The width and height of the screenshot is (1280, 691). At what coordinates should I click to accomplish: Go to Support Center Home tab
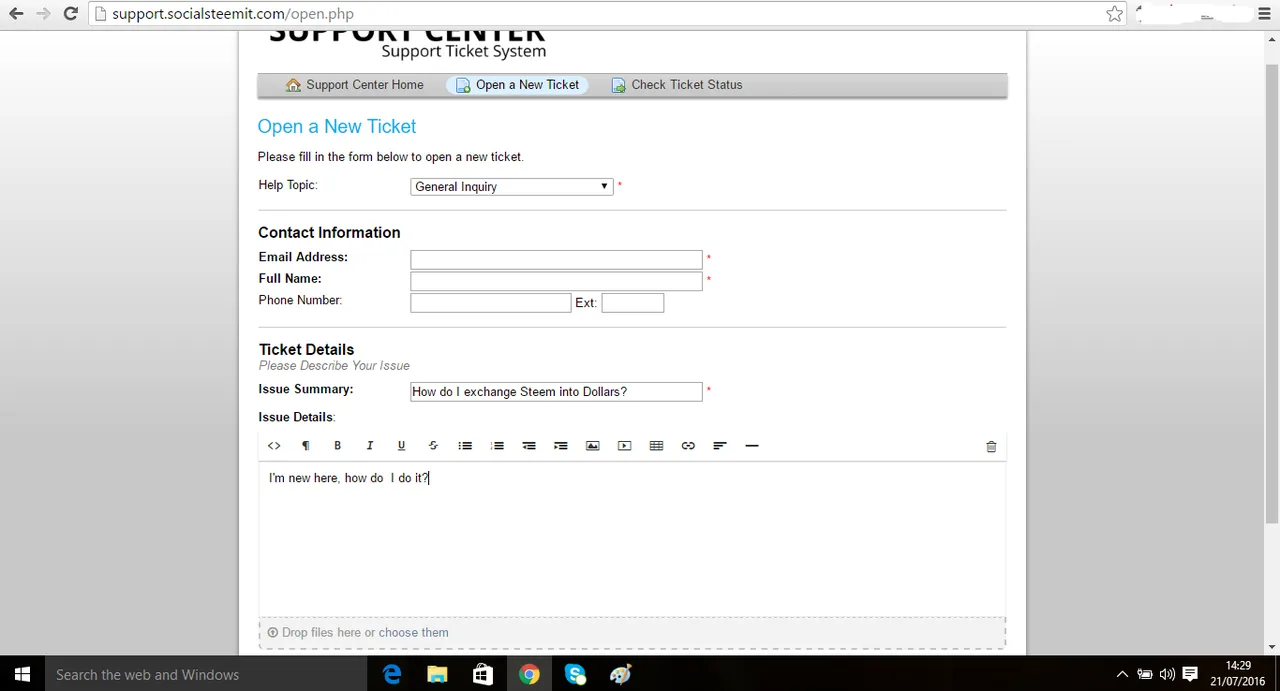355,85
